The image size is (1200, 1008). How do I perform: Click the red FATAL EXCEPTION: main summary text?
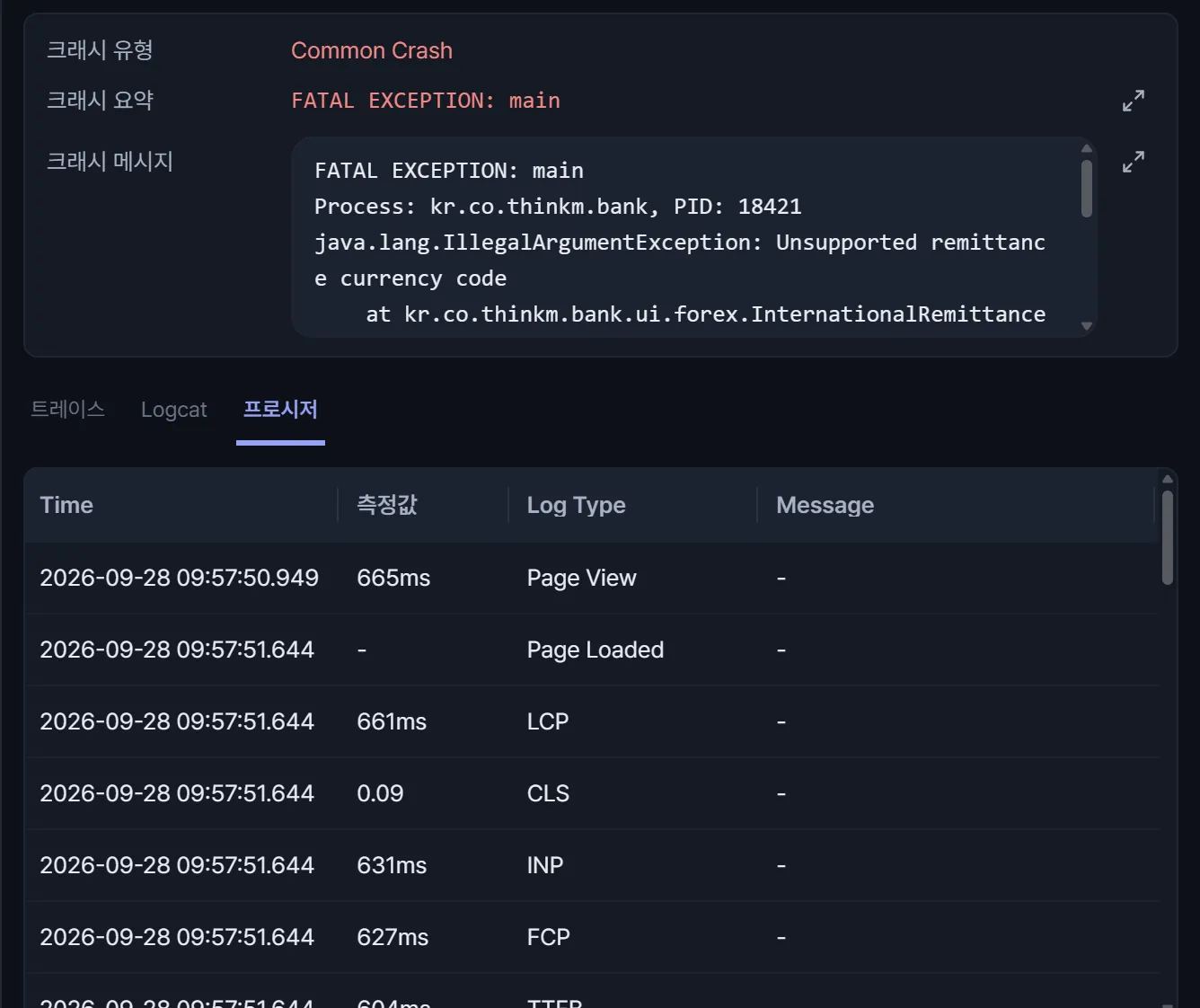426,101
